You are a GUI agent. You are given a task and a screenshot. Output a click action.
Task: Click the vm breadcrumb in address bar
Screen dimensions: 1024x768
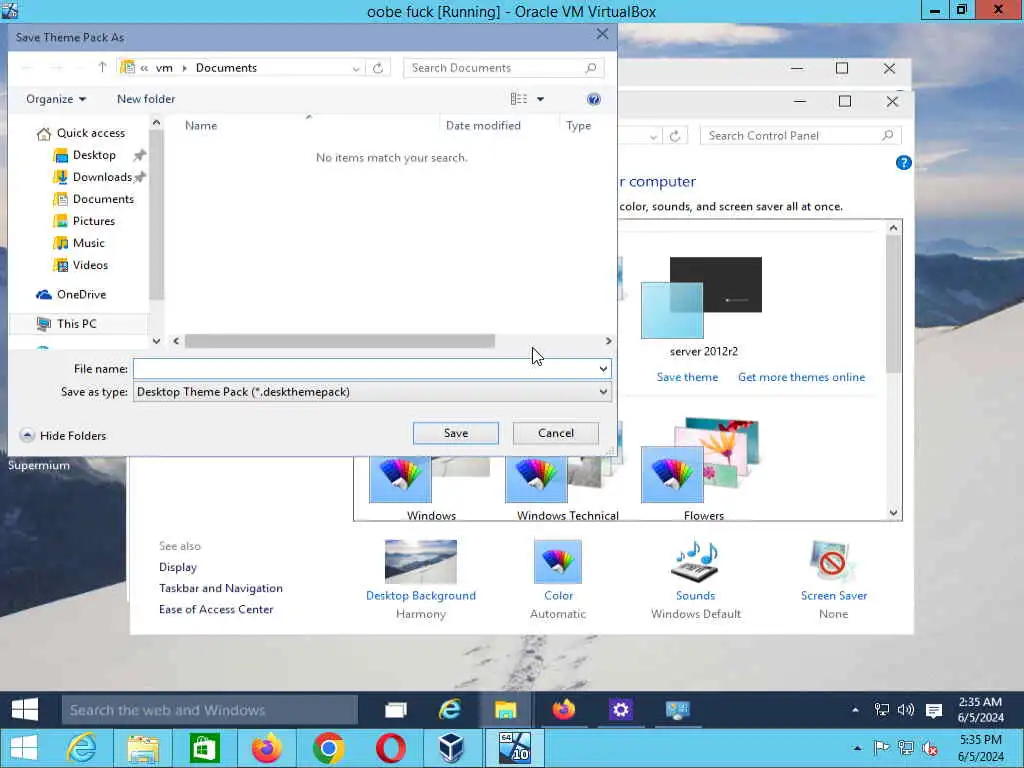(x=164, y=68)
